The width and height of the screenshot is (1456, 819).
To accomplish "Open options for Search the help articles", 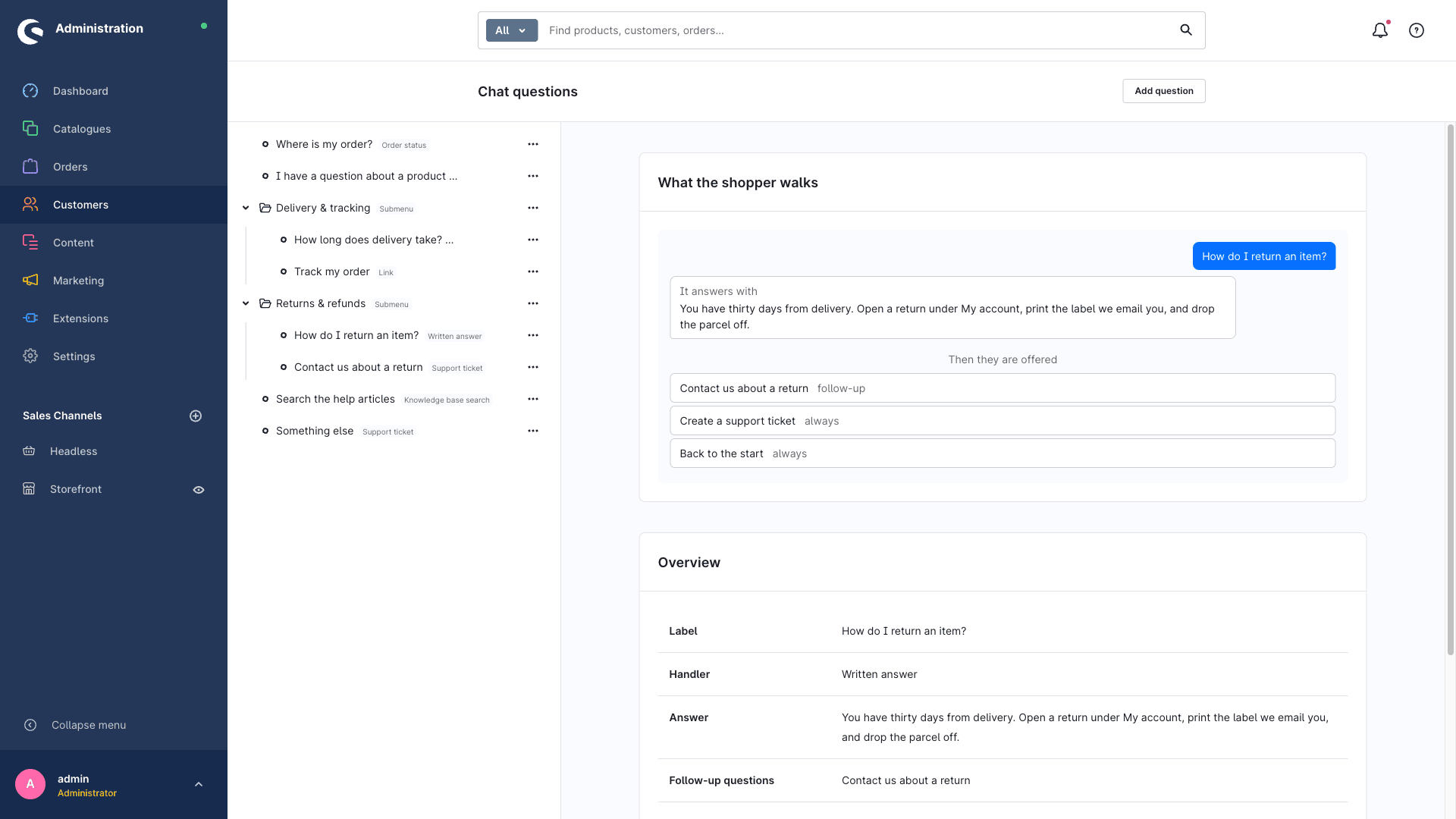I will coord(533,399).
